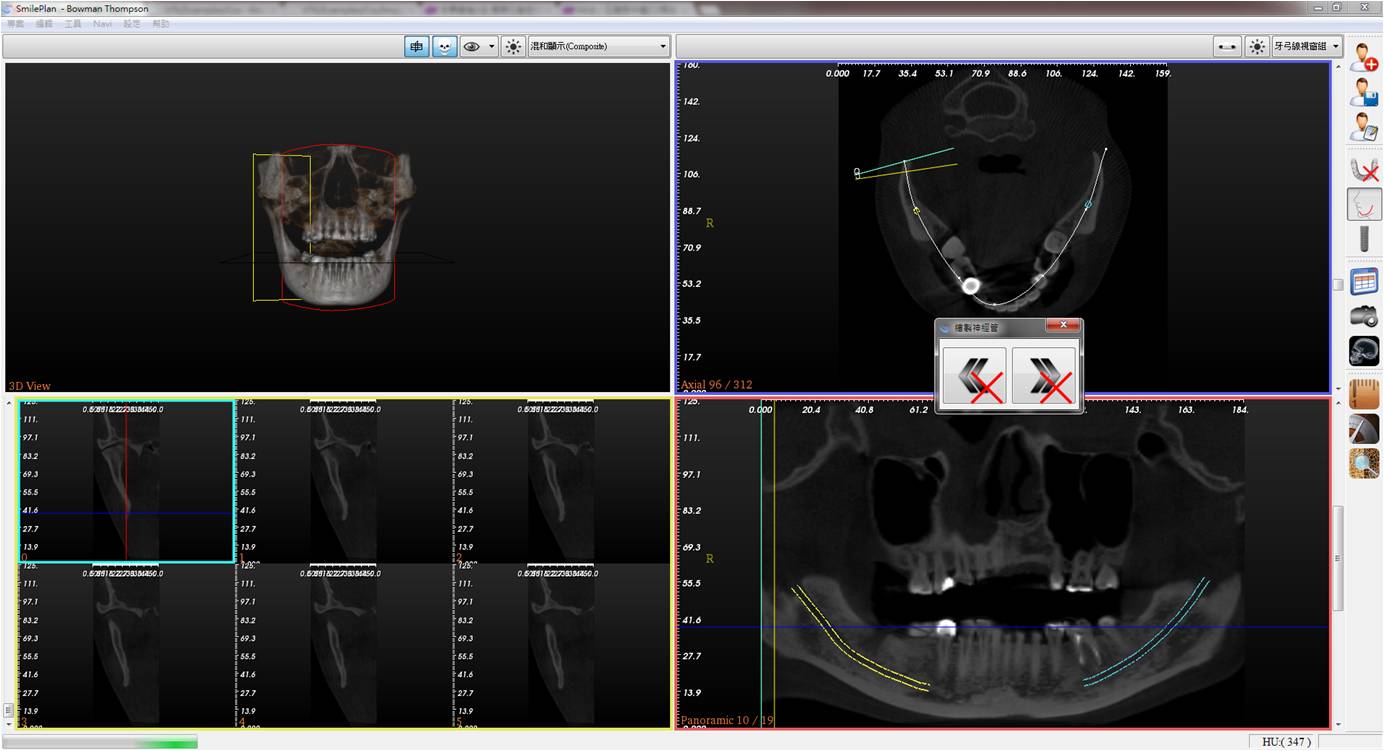Open the 牙弓線視窗組 dropdown
Image resolution: width=1384 pixels, height=751 pixels.
point(1307,47)
